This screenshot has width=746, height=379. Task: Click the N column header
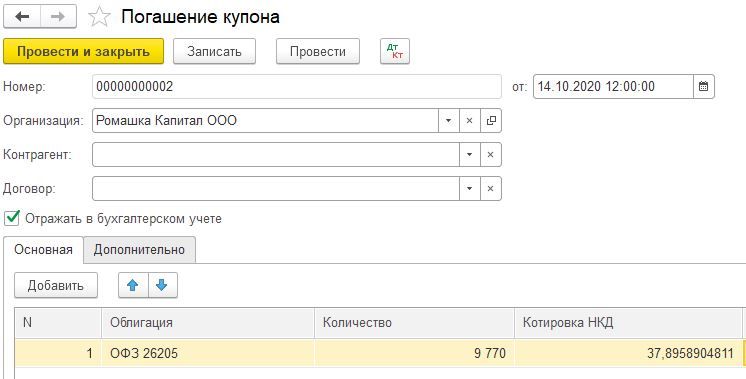tap(58, 323)
